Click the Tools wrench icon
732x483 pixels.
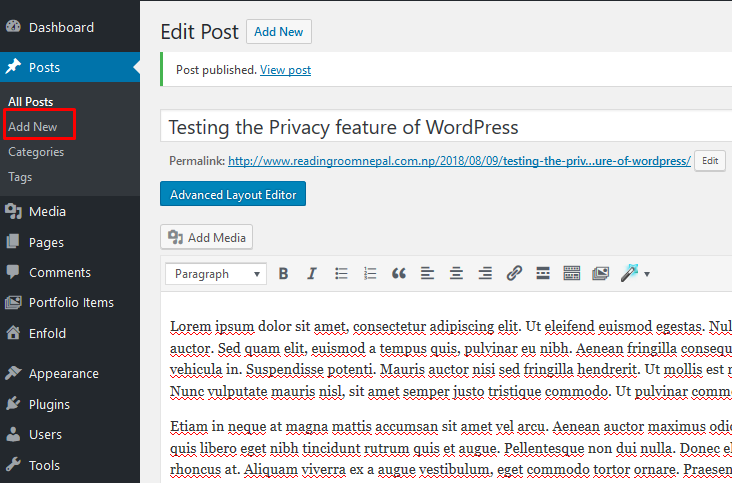13,465
